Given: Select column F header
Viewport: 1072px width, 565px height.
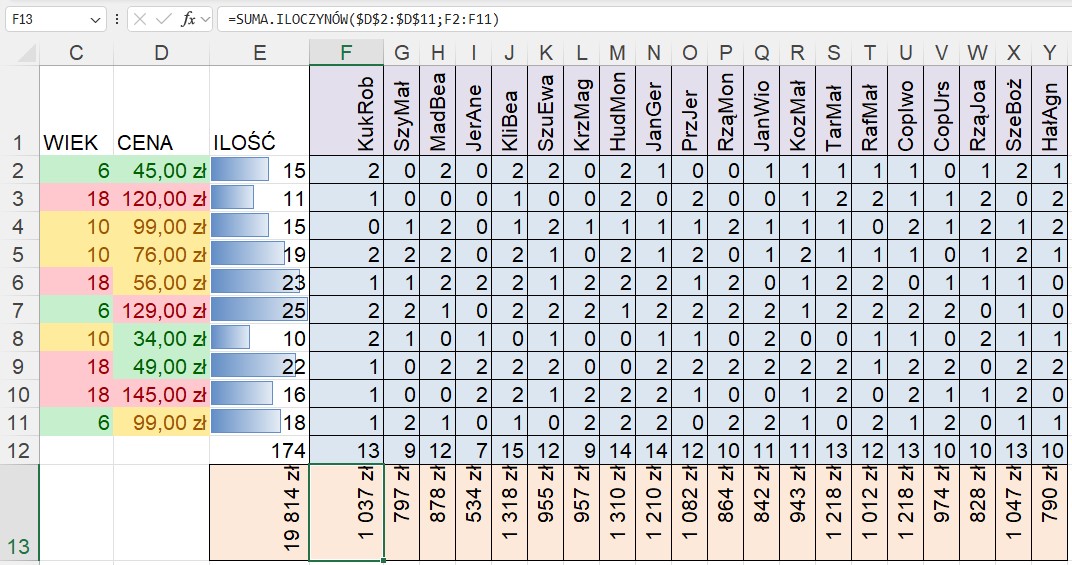Looking at the screenshot, I should 346,53.
